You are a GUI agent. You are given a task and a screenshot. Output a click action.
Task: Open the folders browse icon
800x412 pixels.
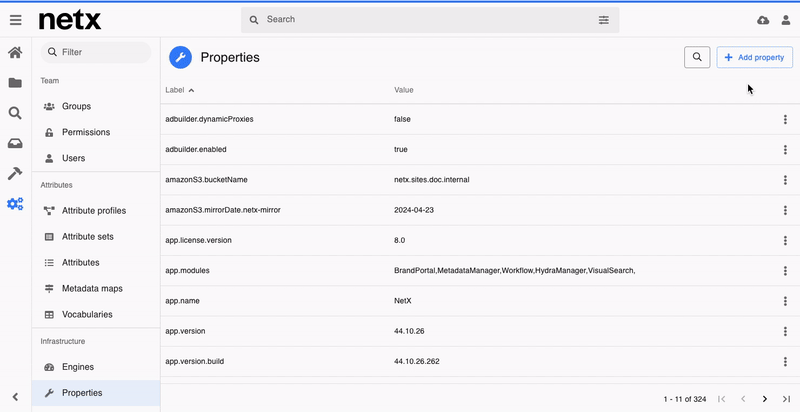click(x=15, y=83)
